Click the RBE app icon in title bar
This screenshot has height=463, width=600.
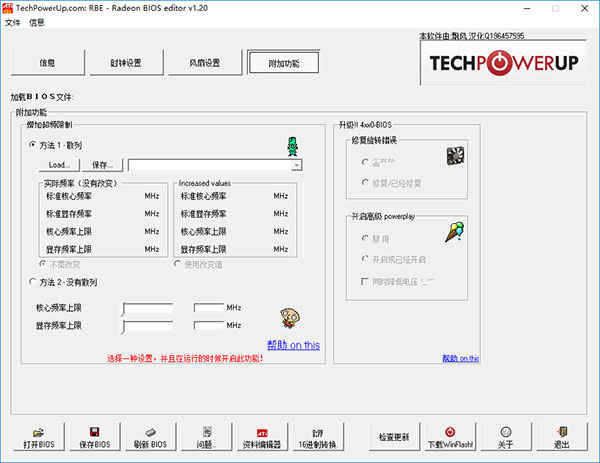point(7,8)
